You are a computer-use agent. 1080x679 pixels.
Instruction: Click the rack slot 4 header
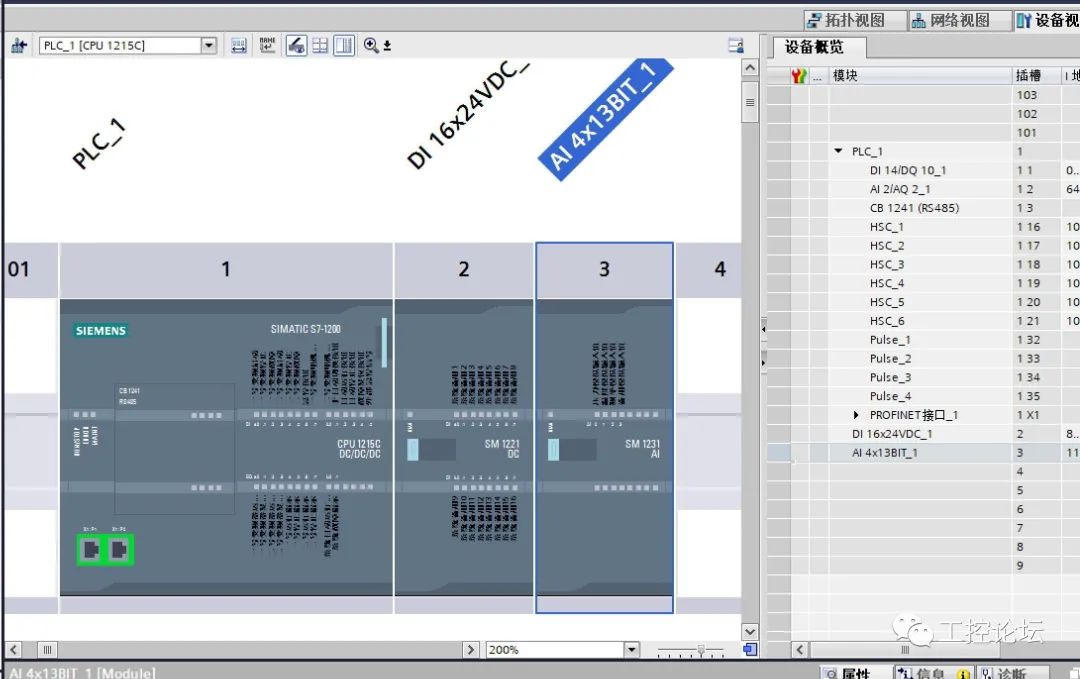coord(709,269)
